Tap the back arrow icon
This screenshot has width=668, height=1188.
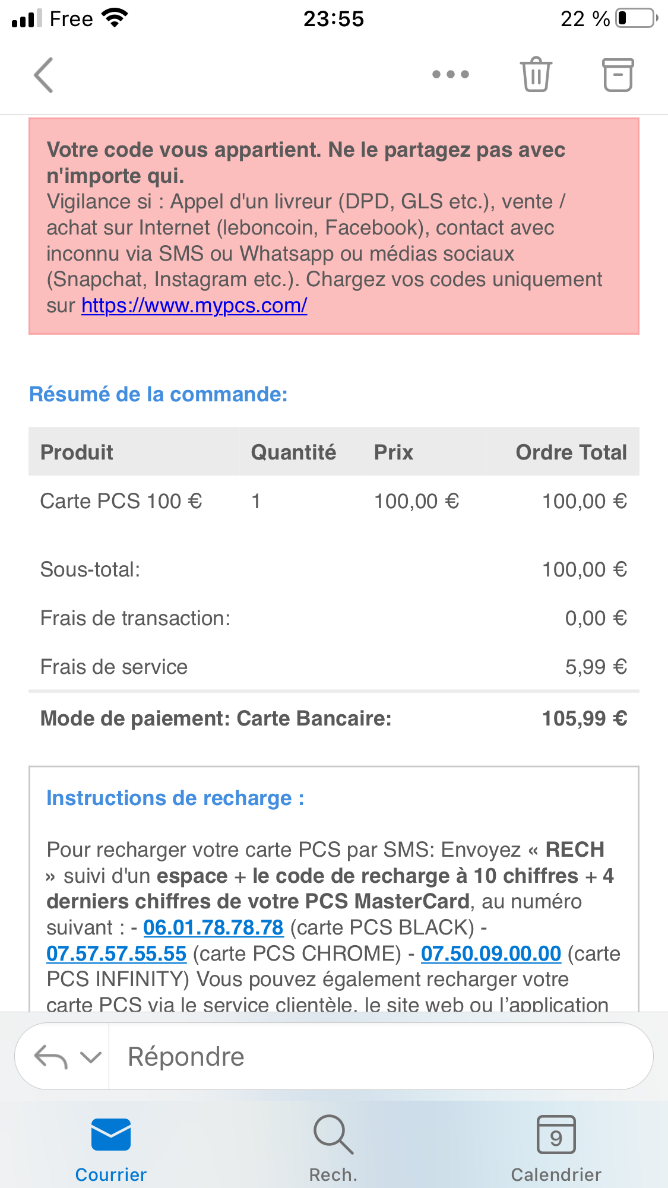[43, 75]
